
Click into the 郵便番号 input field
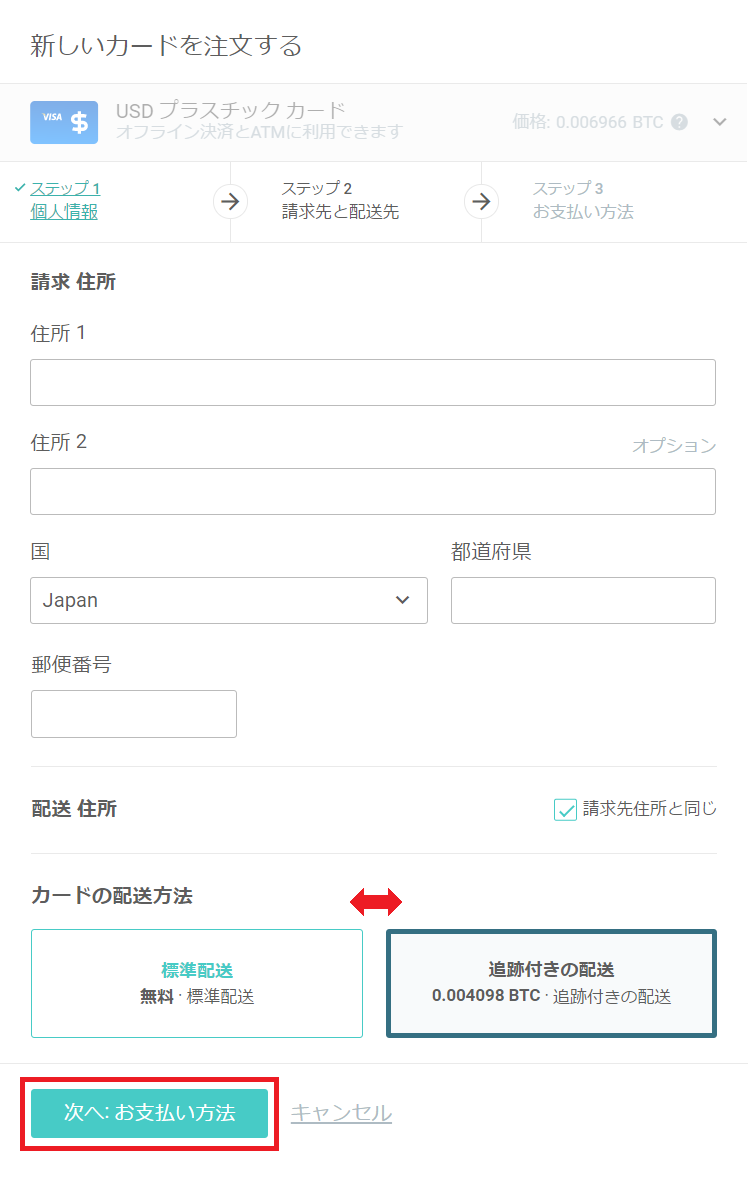pyautogui.click(x=134, y=714)
